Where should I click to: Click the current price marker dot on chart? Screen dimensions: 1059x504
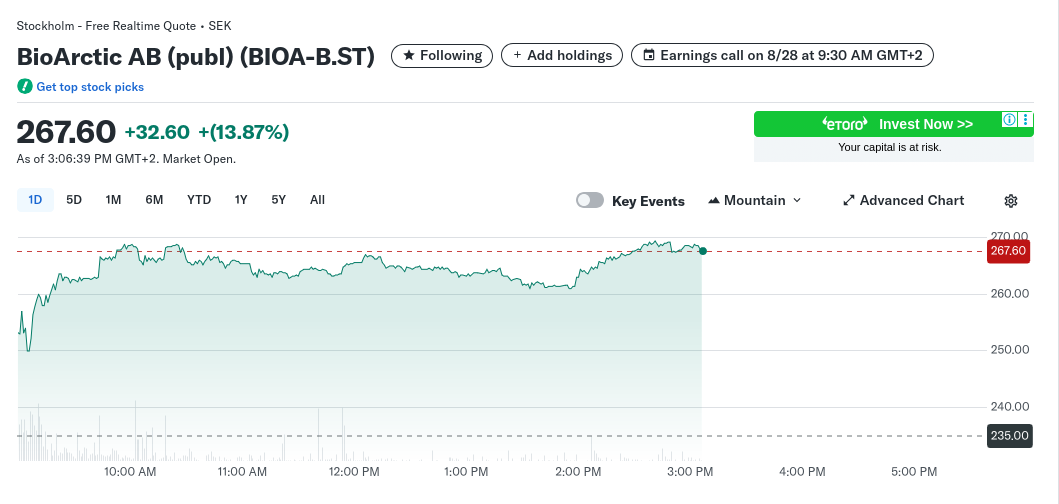(x=703, y=251)
